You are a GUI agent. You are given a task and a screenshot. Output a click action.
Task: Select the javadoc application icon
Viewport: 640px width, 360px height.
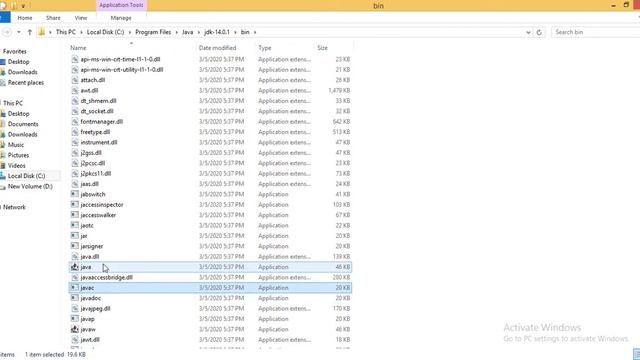click(75, 298)
